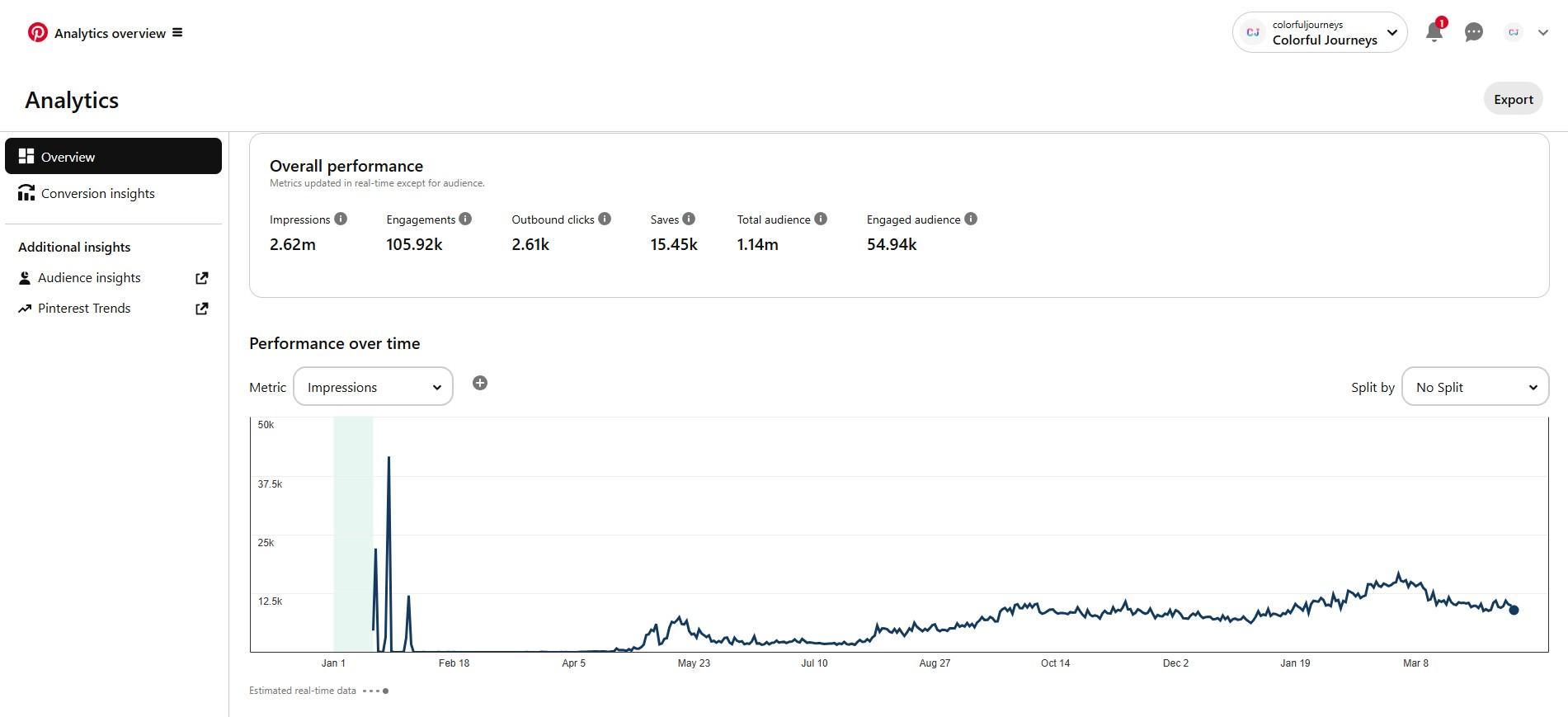This screenshot has height=717, width=1568.
Task: Click the Additional insights heading
Action: point(74,247)
